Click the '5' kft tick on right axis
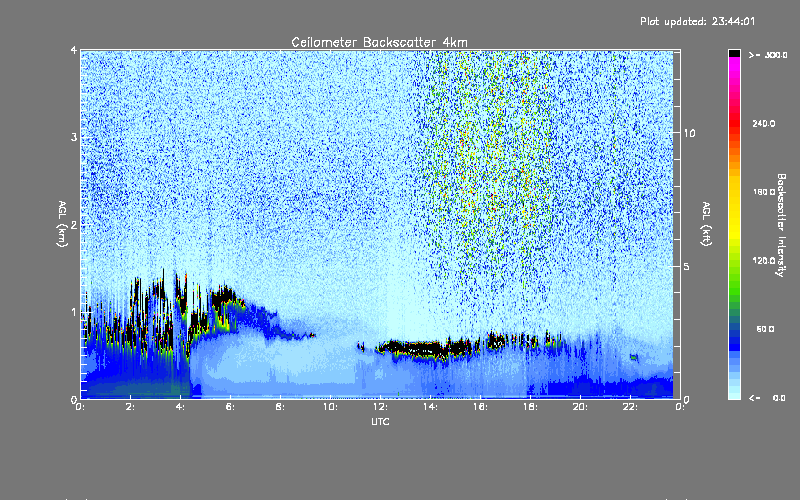Screen dimensions: 800x500 click(x=686, y=266)
